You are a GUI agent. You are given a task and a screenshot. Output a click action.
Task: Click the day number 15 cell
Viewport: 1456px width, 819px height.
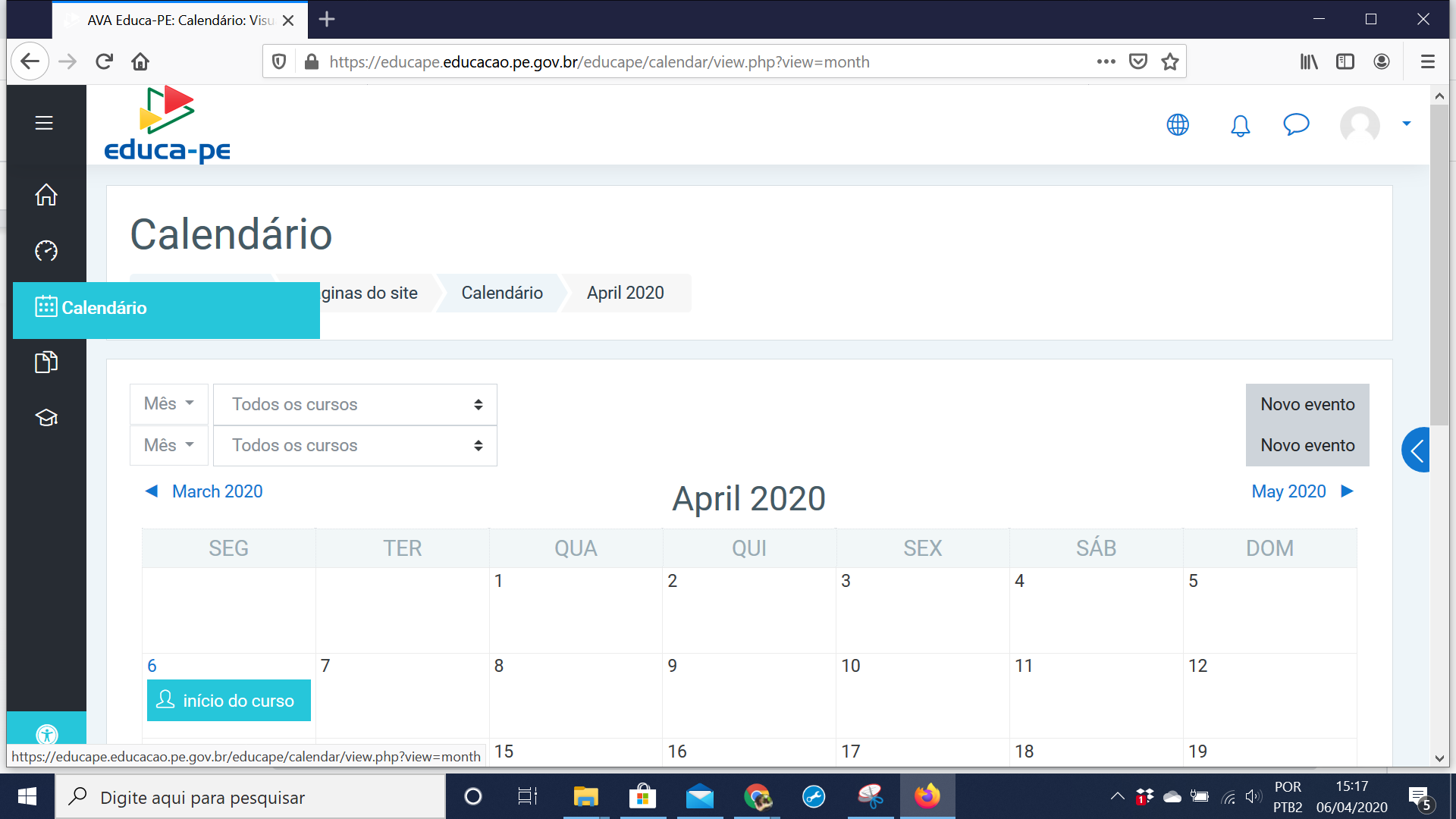pyautogui.click(x=576, y=752)
